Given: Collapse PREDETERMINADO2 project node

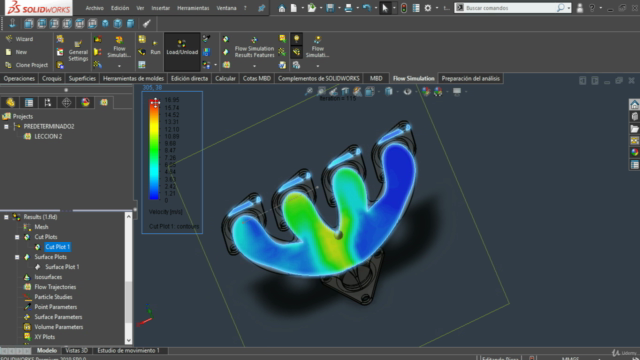Looking at the screenshot, I should click(x=6, y=127).
